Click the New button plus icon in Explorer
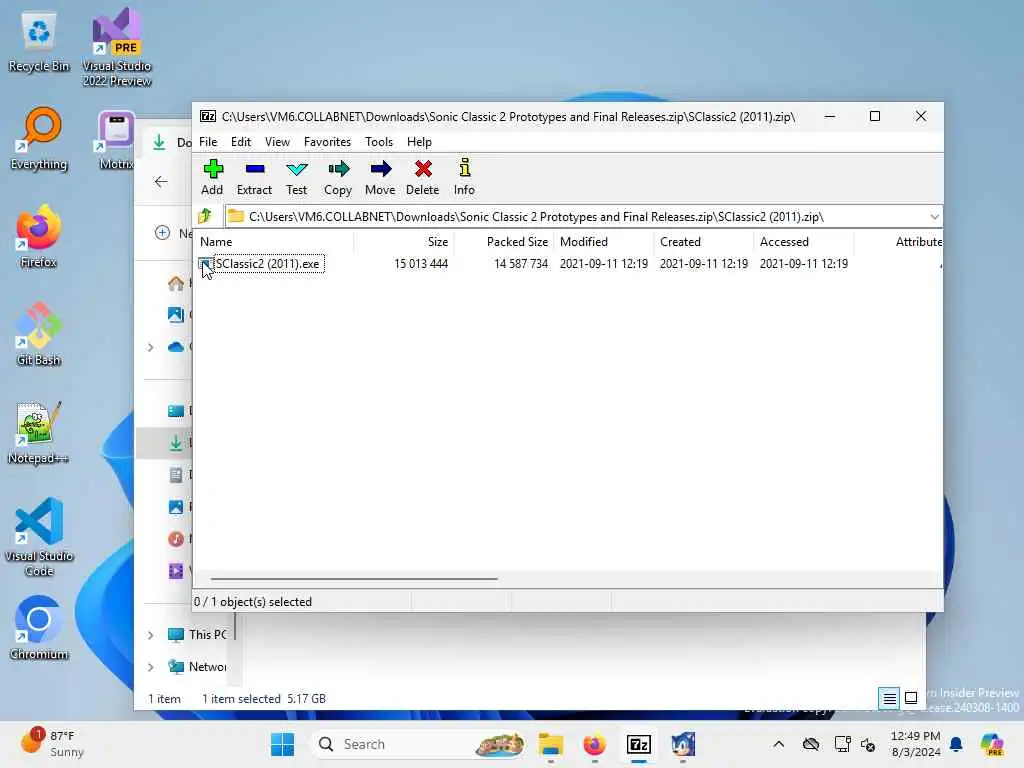 (162, 232)
